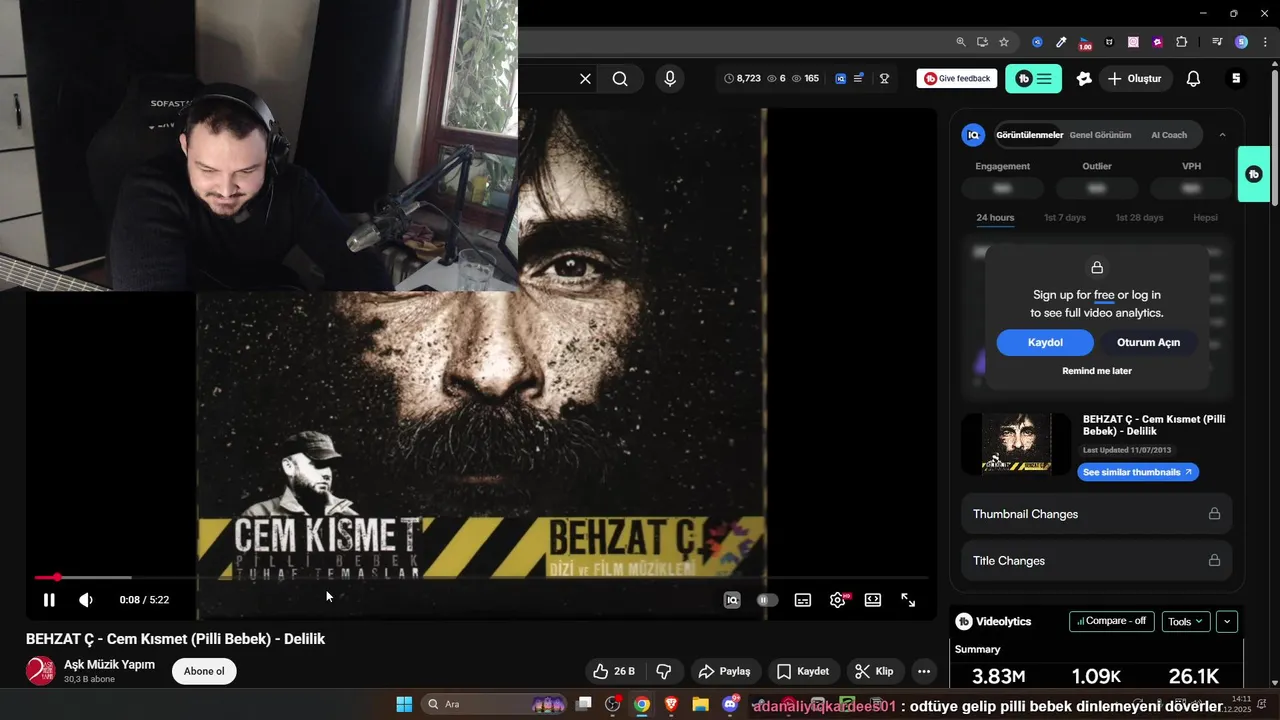Open the media controls icon in Chrome
The height and width of the screenshot is (720, 1280).
tap(1217, 42)
